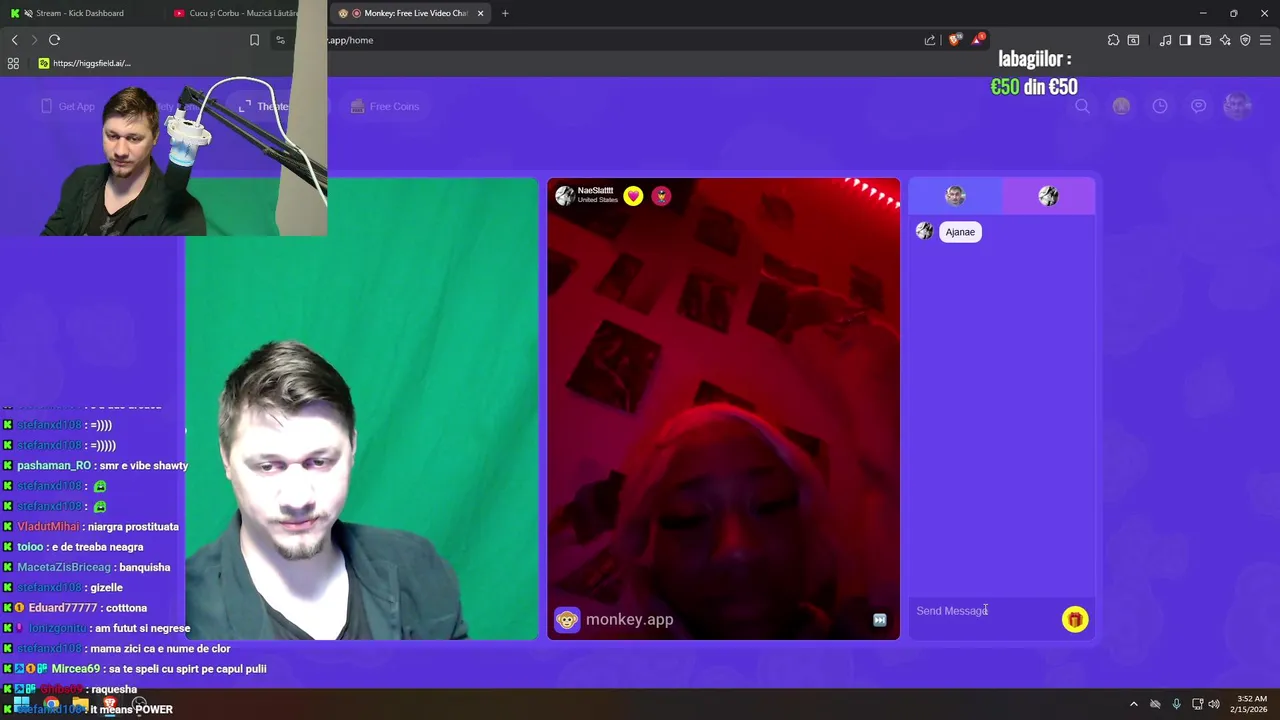Switch to Stream - Kick Dashboard tab
Image resolution: width=1280 pixels, height=720 pixels.
click(x=80, y=13)
